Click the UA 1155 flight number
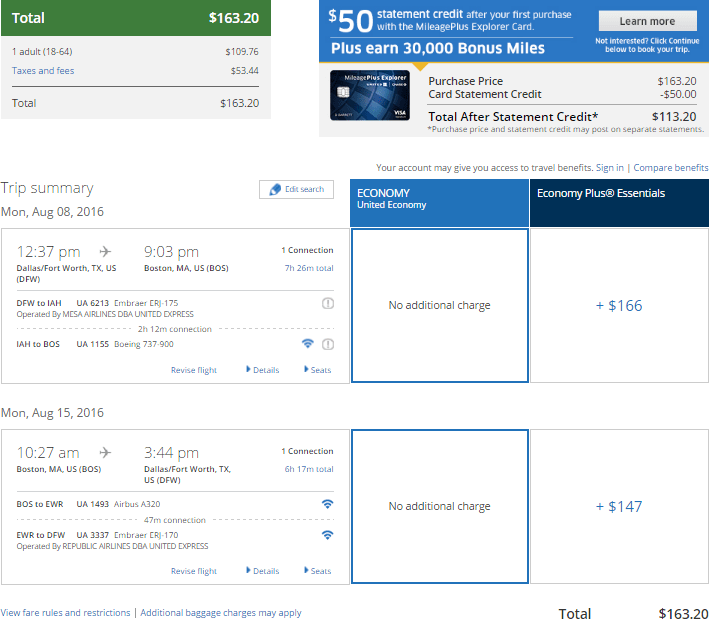 coord(93,344)
